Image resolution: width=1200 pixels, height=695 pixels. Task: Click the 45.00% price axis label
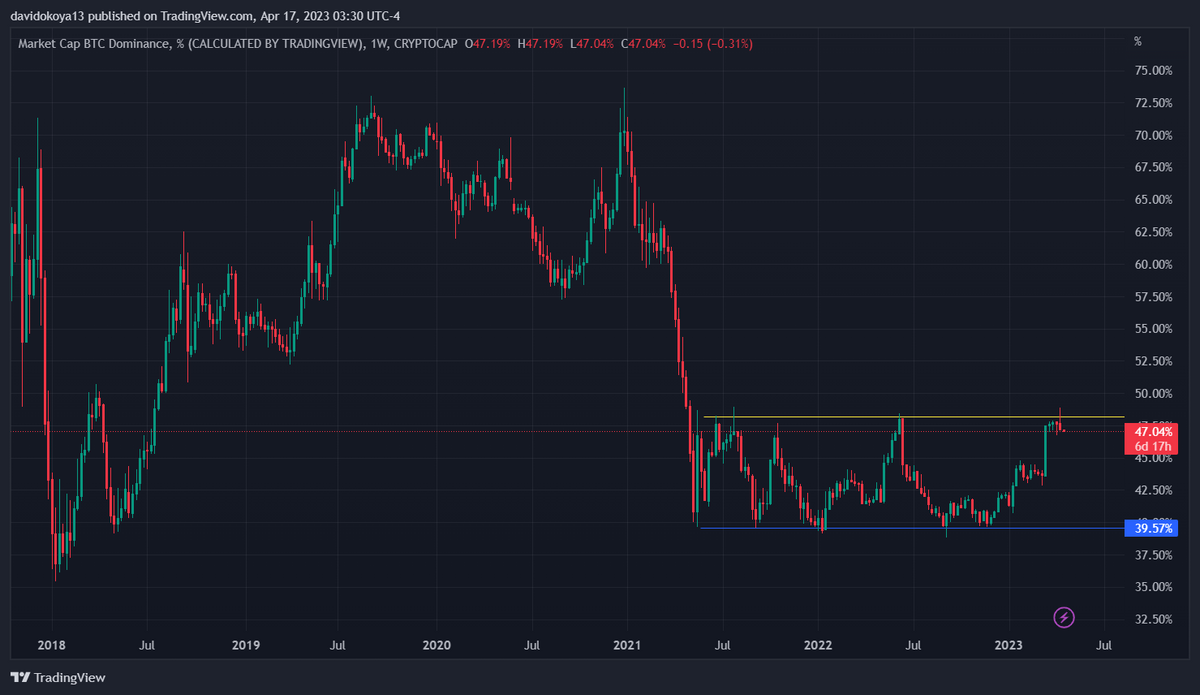1153,458
